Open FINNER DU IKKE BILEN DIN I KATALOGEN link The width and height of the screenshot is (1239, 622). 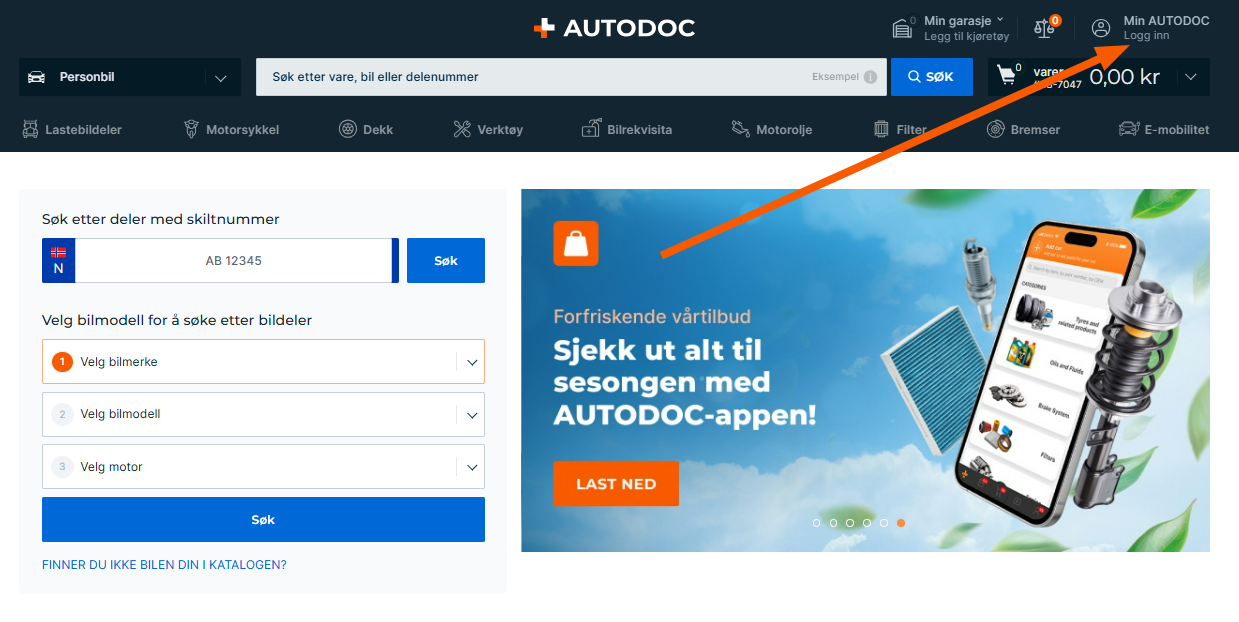pos(164,565)
